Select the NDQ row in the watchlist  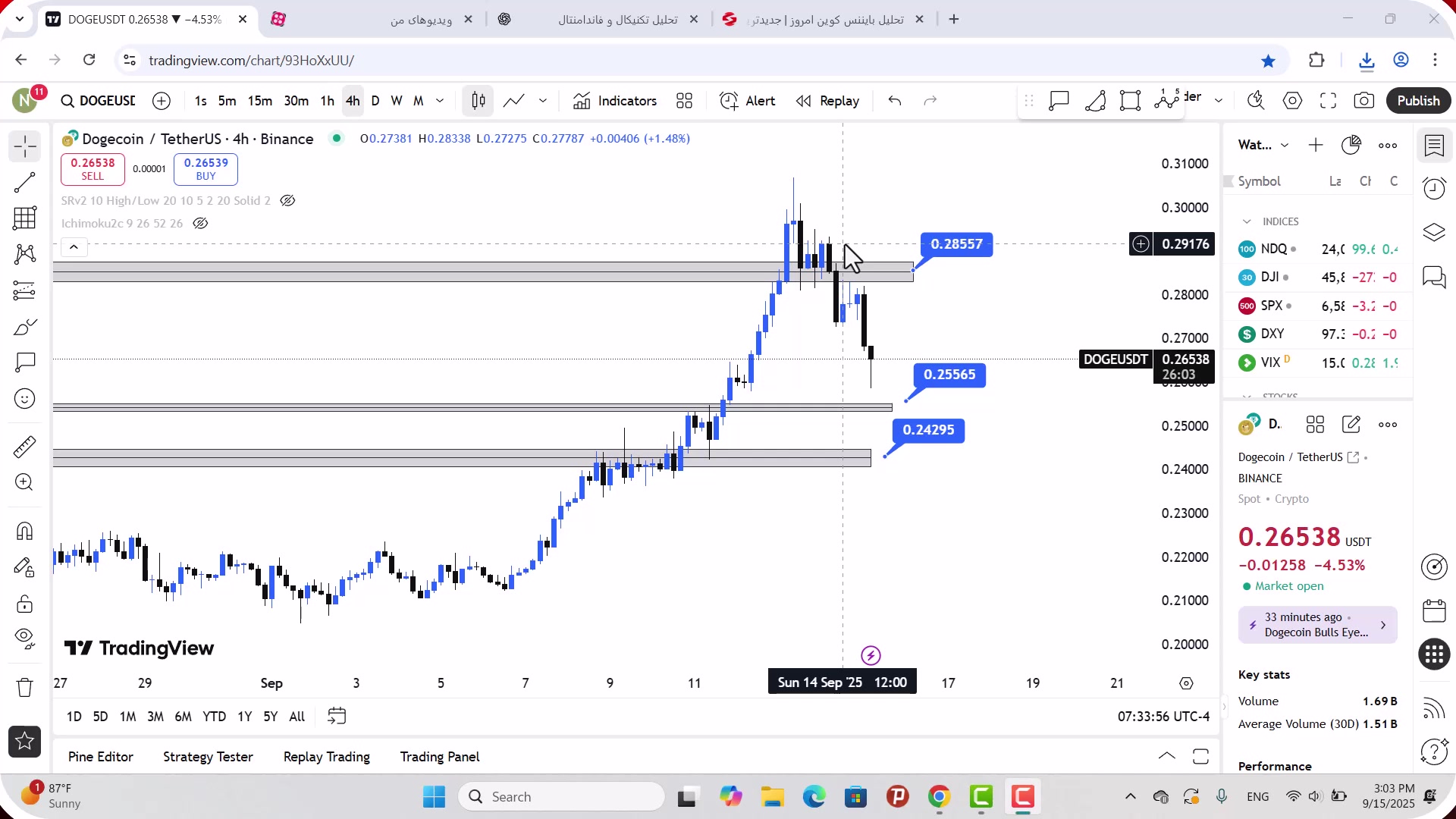1318,249
